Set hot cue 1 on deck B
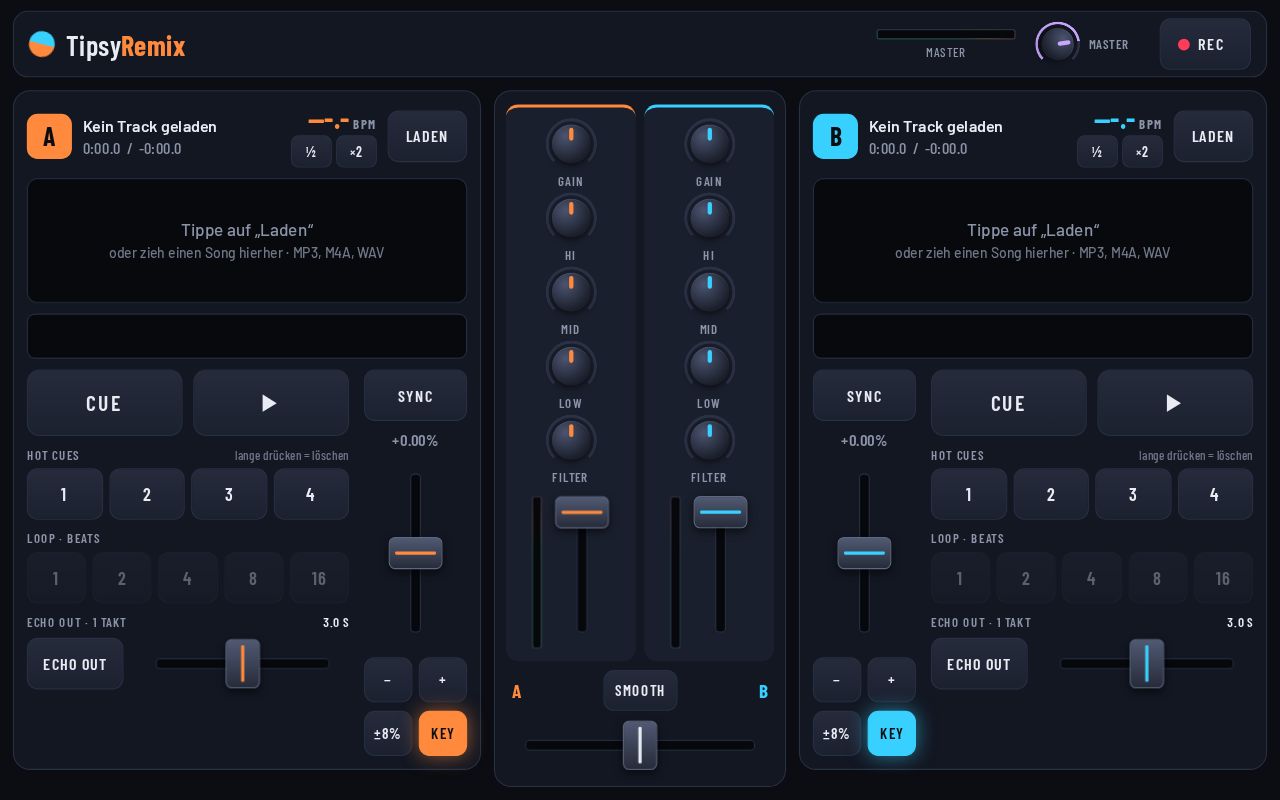 point(969,494)
